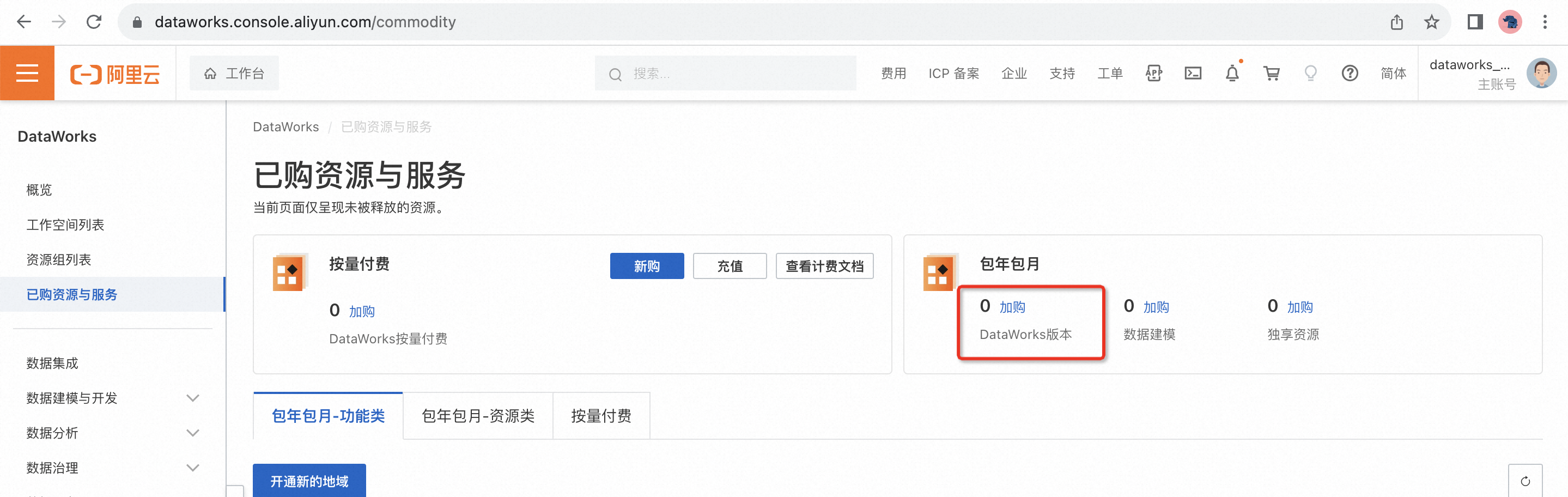Expand the 数据治理 chevron
The width and height of the screenshot is (1568, 497).
[193, 468]
